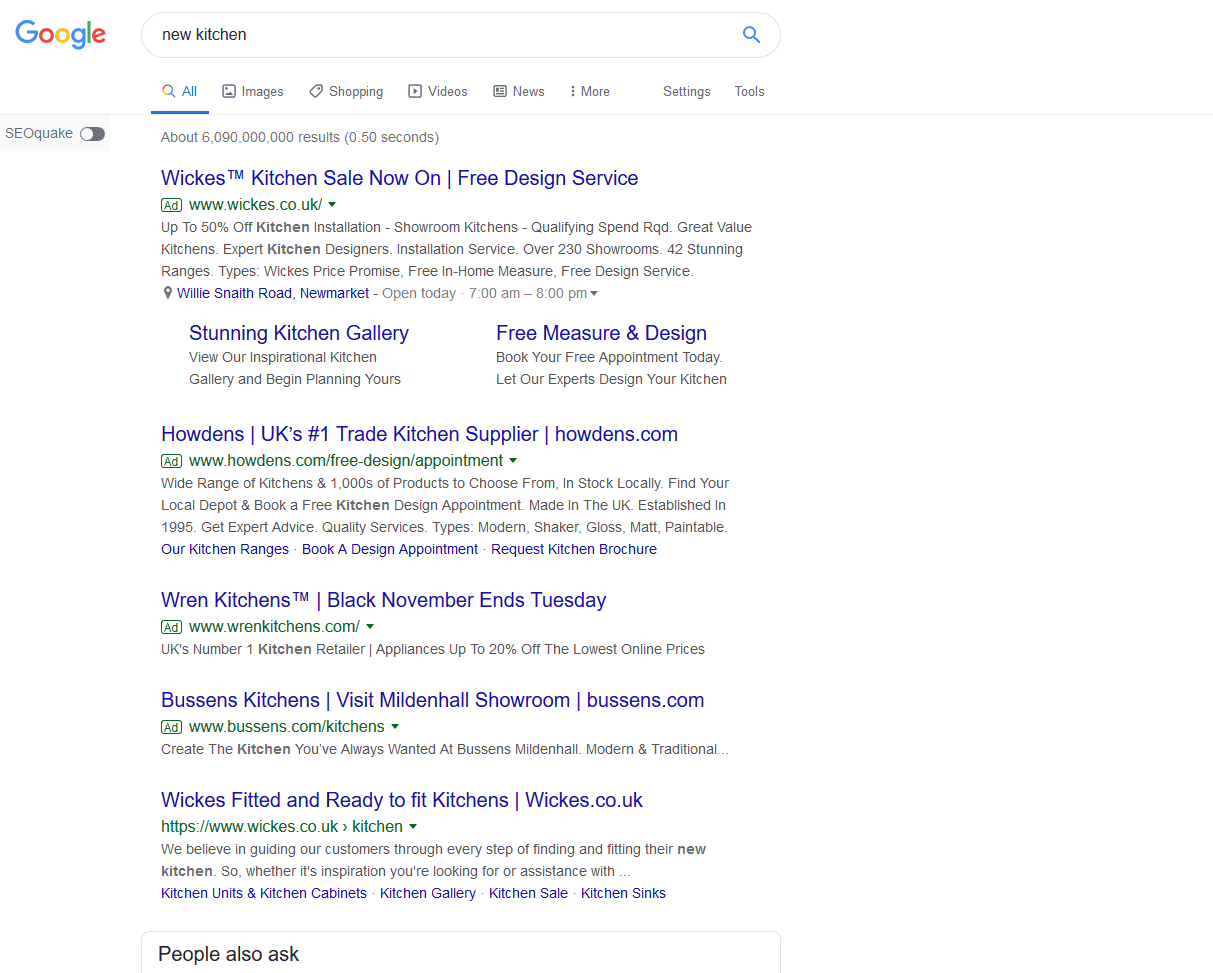Screen dimensions: 1213x973
Task: Open the dropdown arrow beside howdens.com URL
Action: tap(513, 461)
